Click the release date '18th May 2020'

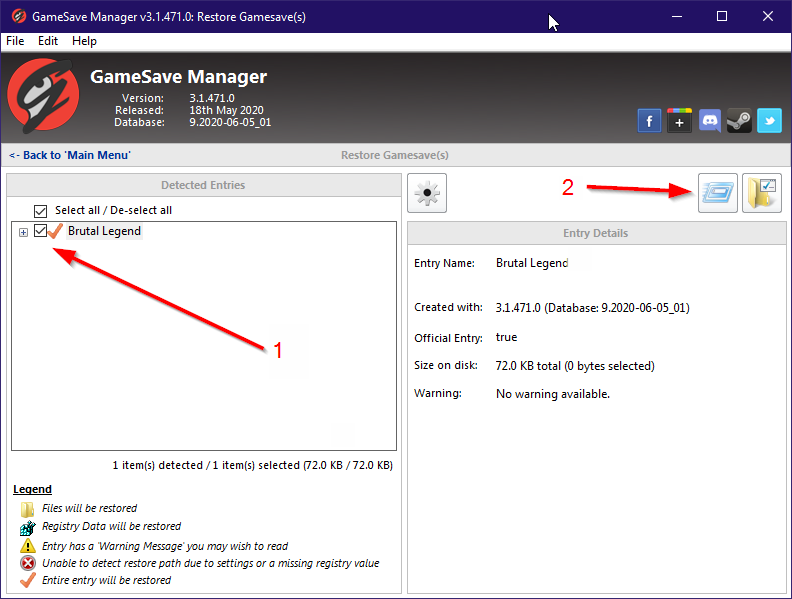[x=226, y=110]
